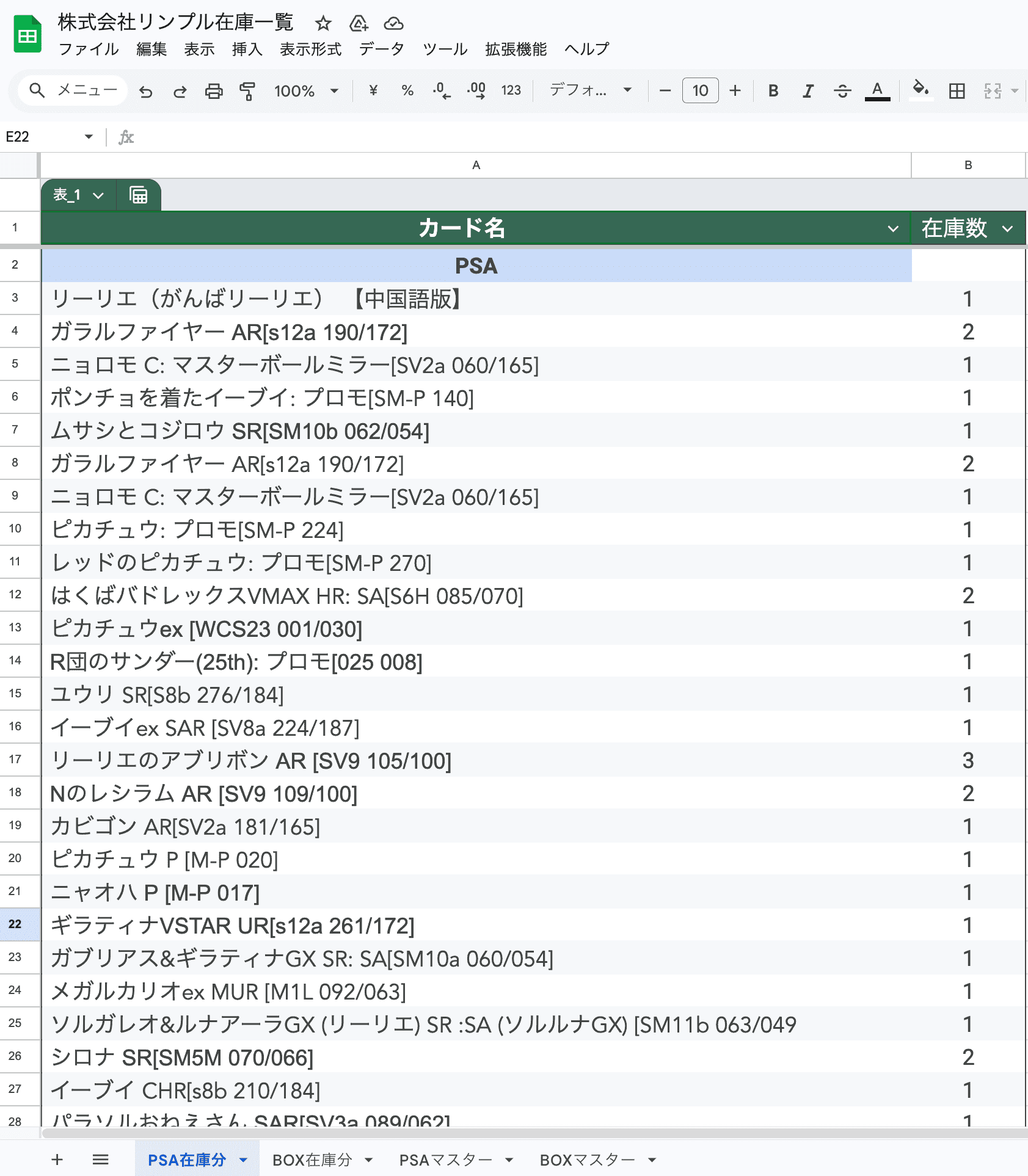
Task: Open the text color picker
Action: (877, 91)
